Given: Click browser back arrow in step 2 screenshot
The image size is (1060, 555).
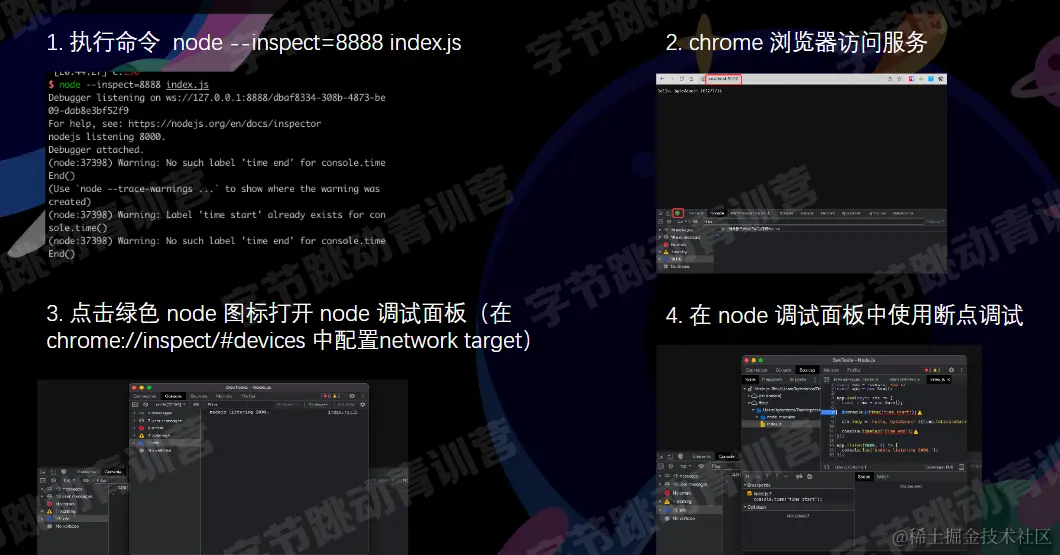Looking at the screenshot, I should coord(662,79).
